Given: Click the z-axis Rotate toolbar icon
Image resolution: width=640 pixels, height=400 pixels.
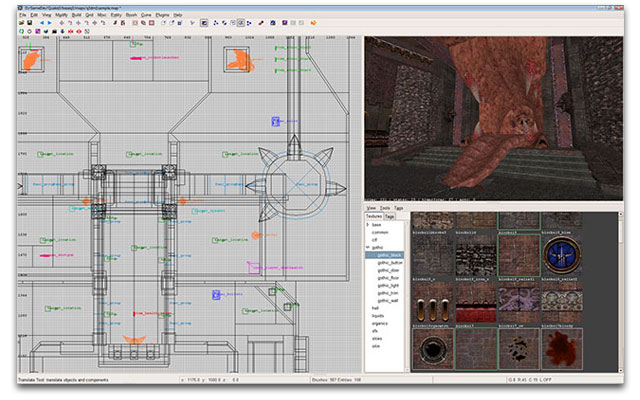Looking at the screenshot, I should point(103,23).
